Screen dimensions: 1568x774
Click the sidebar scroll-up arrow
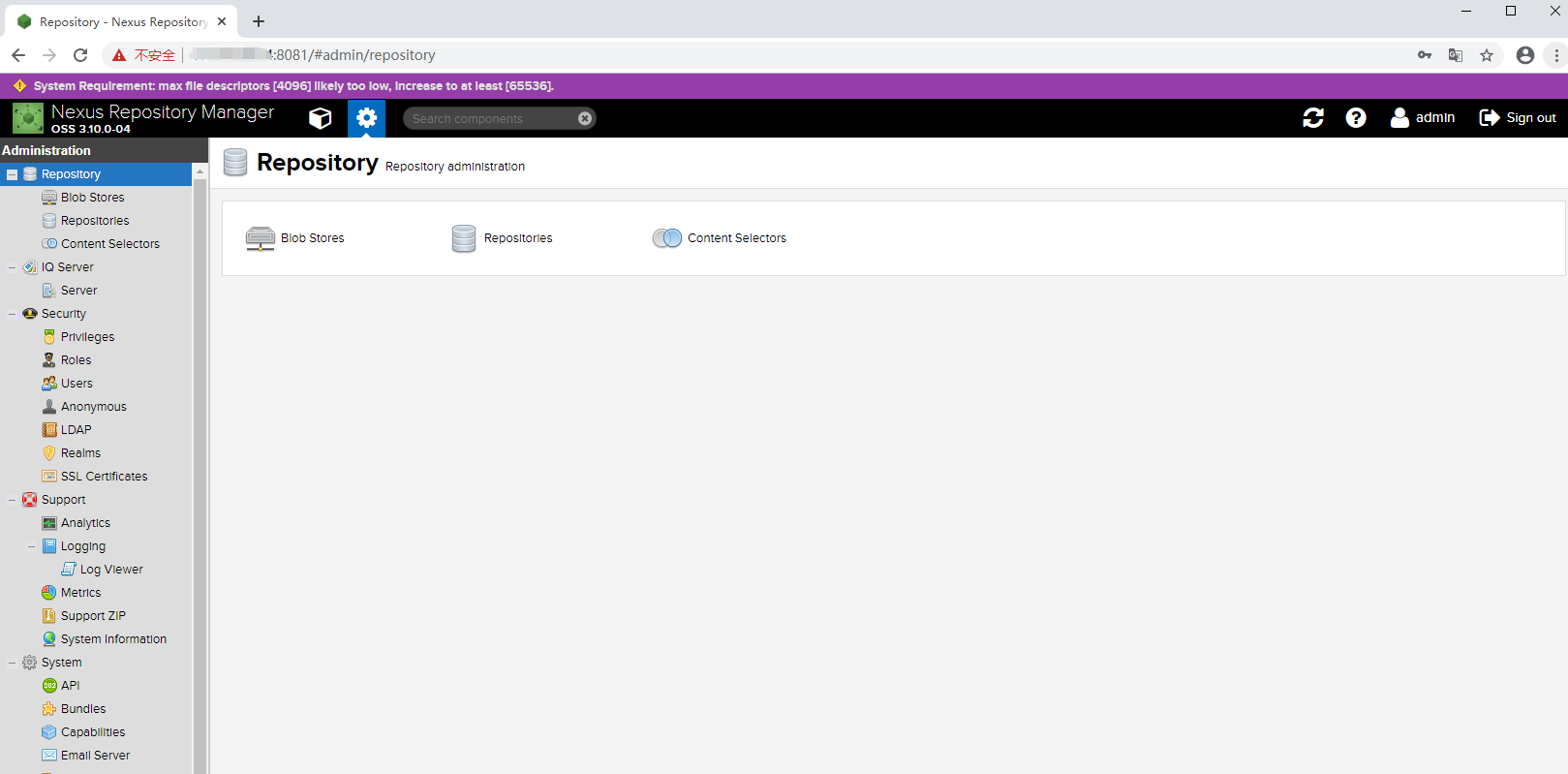(x=200, y=170)
